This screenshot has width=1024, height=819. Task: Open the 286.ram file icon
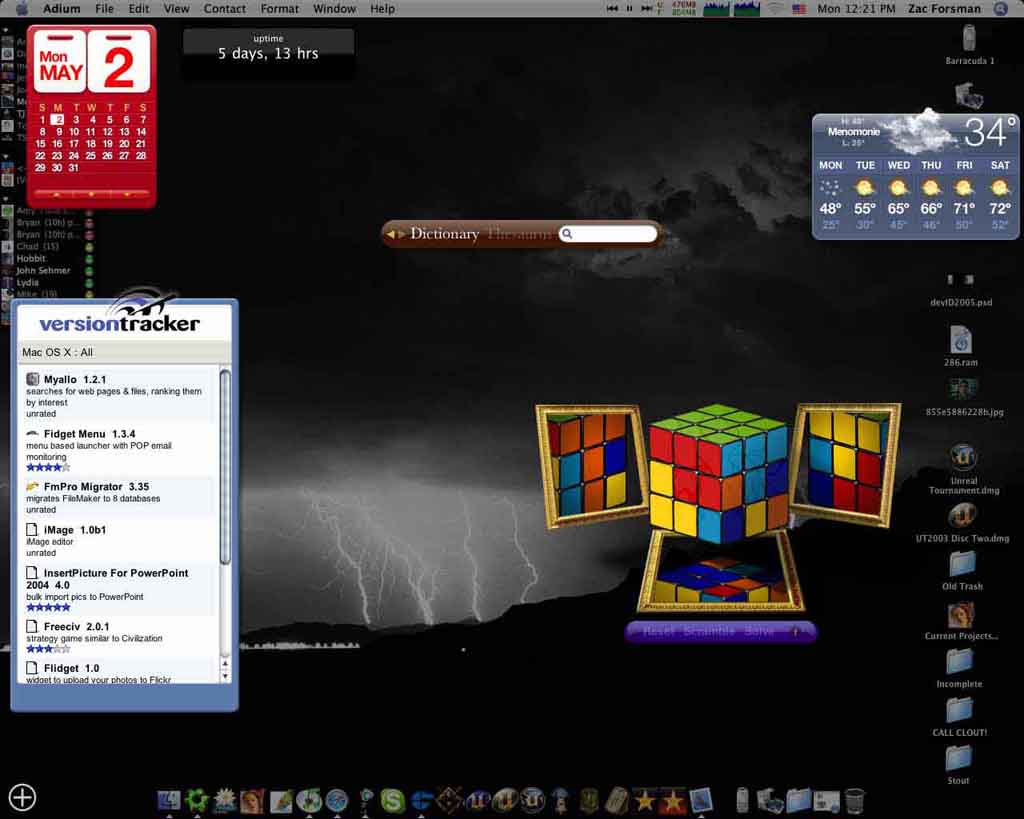point(960,340)
